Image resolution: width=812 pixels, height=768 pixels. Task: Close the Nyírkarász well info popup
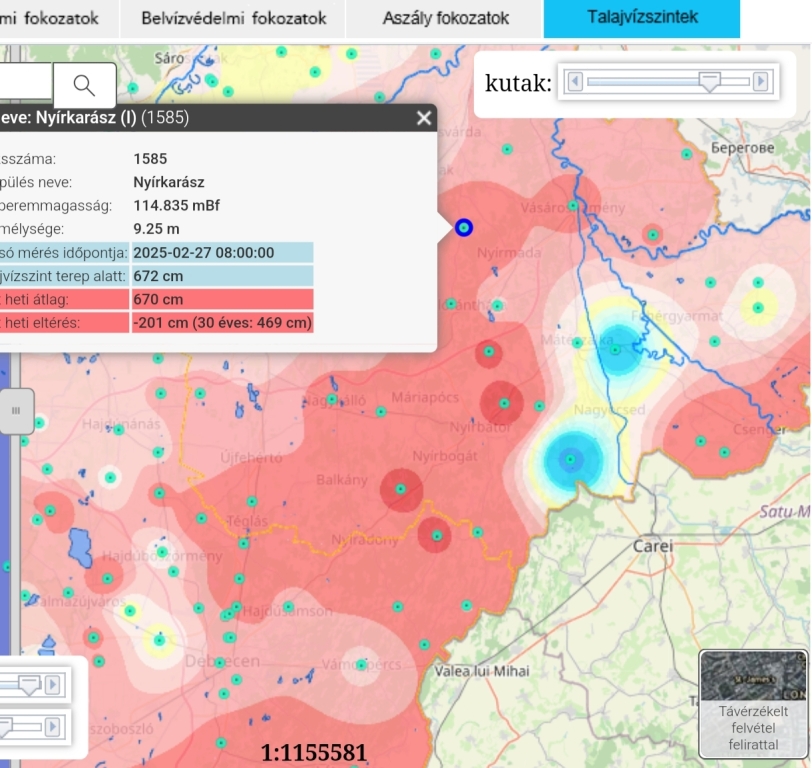point(424,118)
